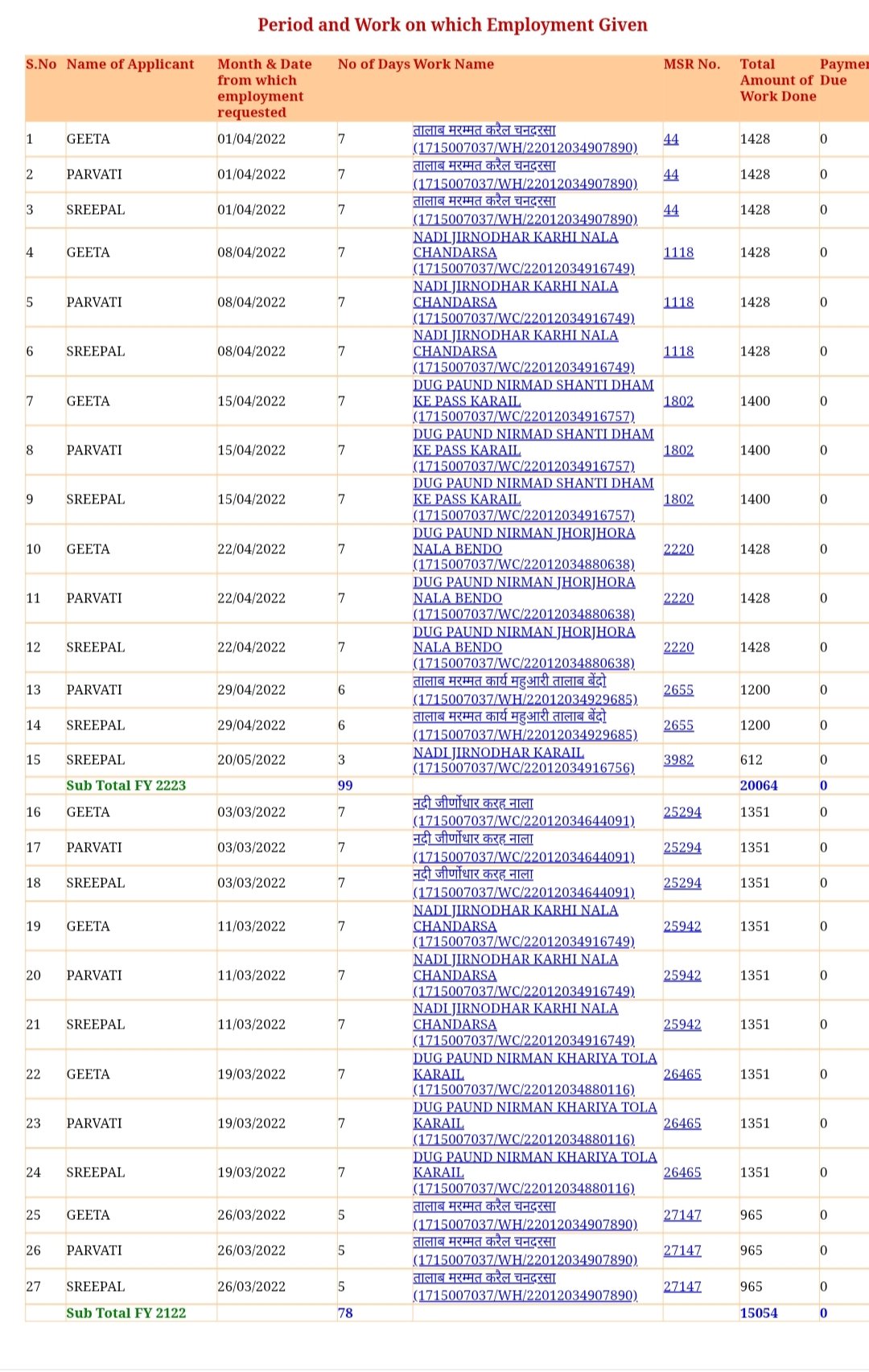Screen dimensions: 869x1372
Task: Click MSR 25294 link in row 16
Action: 682,812
